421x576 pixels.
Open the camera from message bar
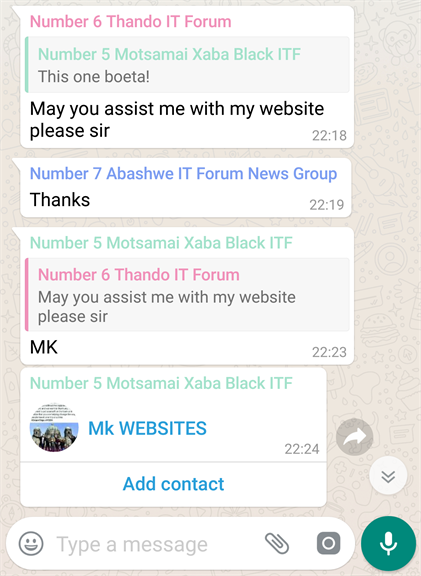point(328,543)
